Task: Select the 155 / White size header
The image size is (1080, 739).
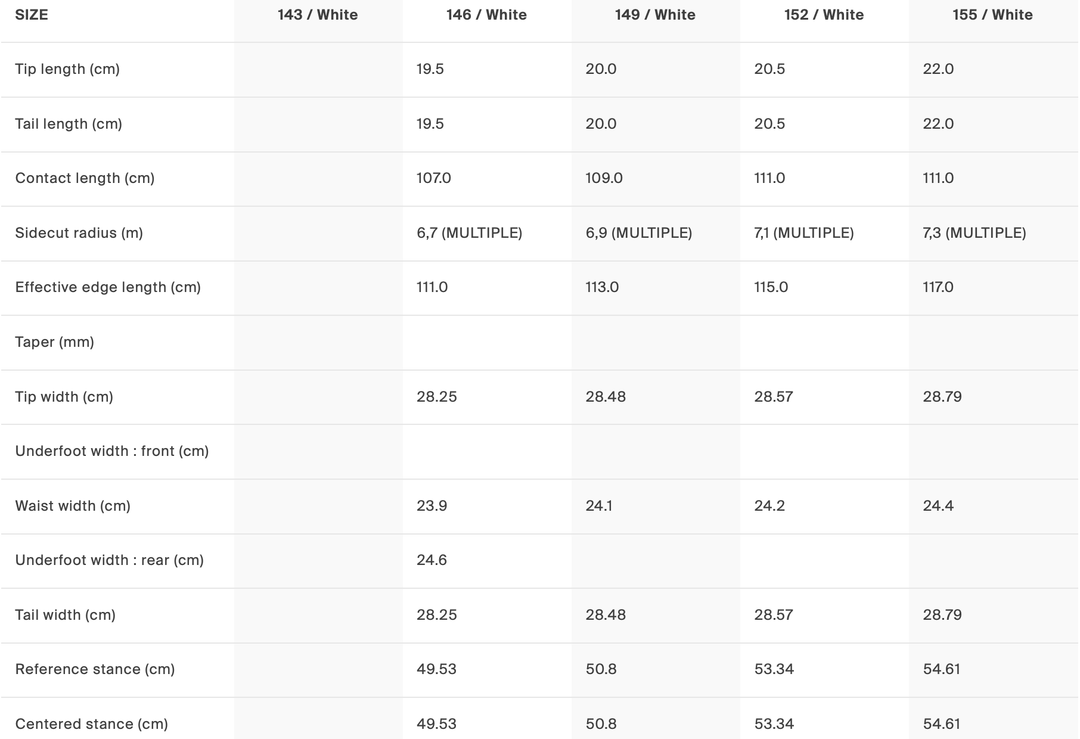Action: click(x=993, y=15)
